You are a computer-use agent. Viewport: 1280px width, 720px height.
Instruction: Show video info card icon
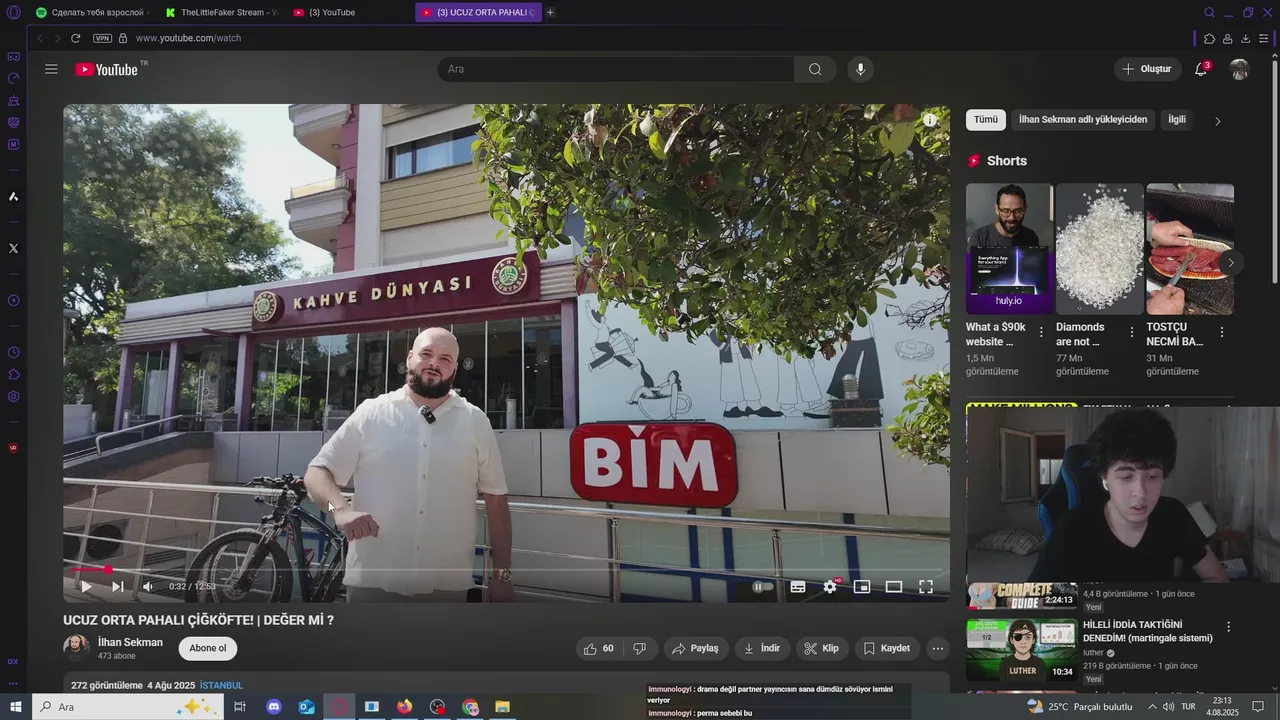(930, 120)
